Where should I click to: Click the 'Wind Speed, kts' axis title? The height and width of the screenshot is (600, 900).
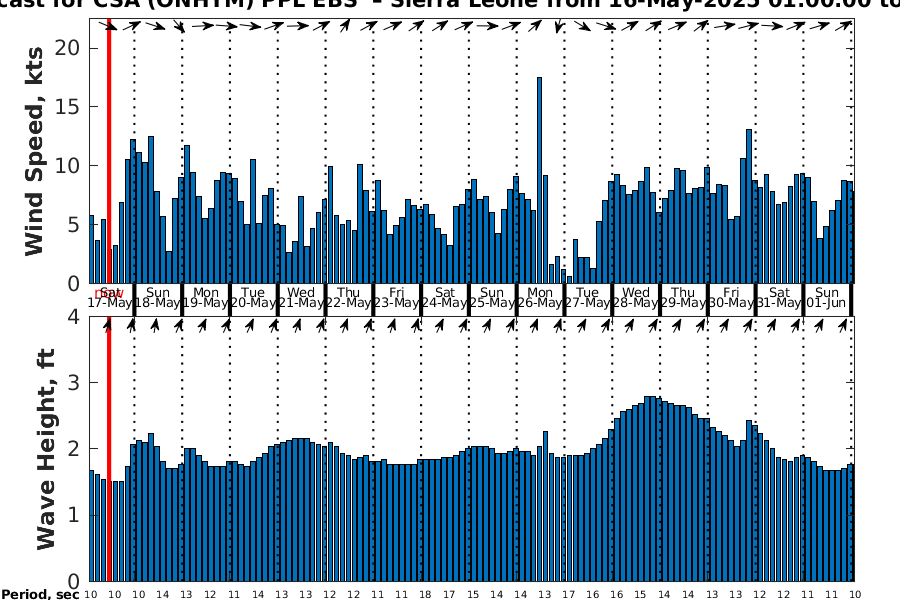point(34,151)
